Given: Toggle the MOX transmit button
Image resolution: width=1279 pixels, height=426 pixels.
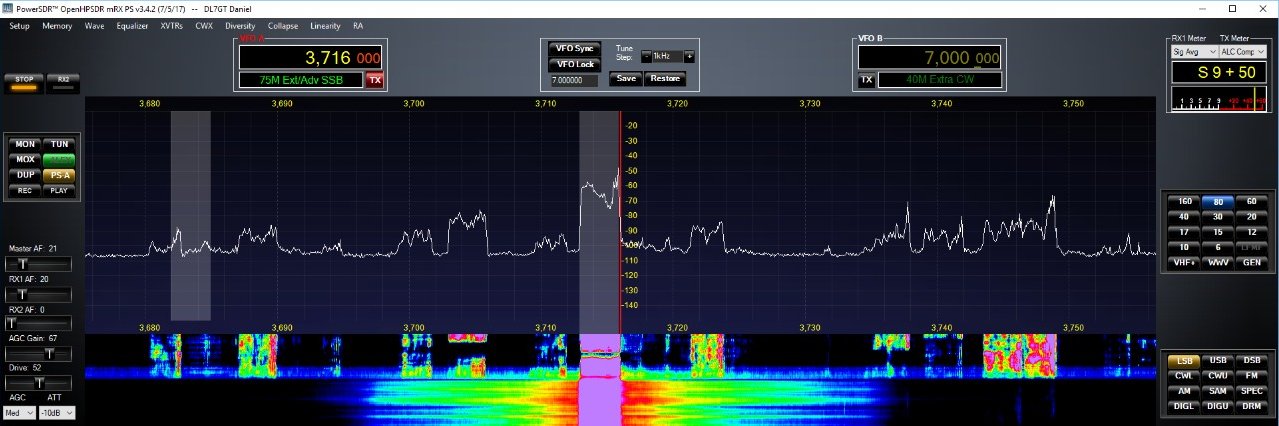Looking at the screenshot, I should coord(25,159).
